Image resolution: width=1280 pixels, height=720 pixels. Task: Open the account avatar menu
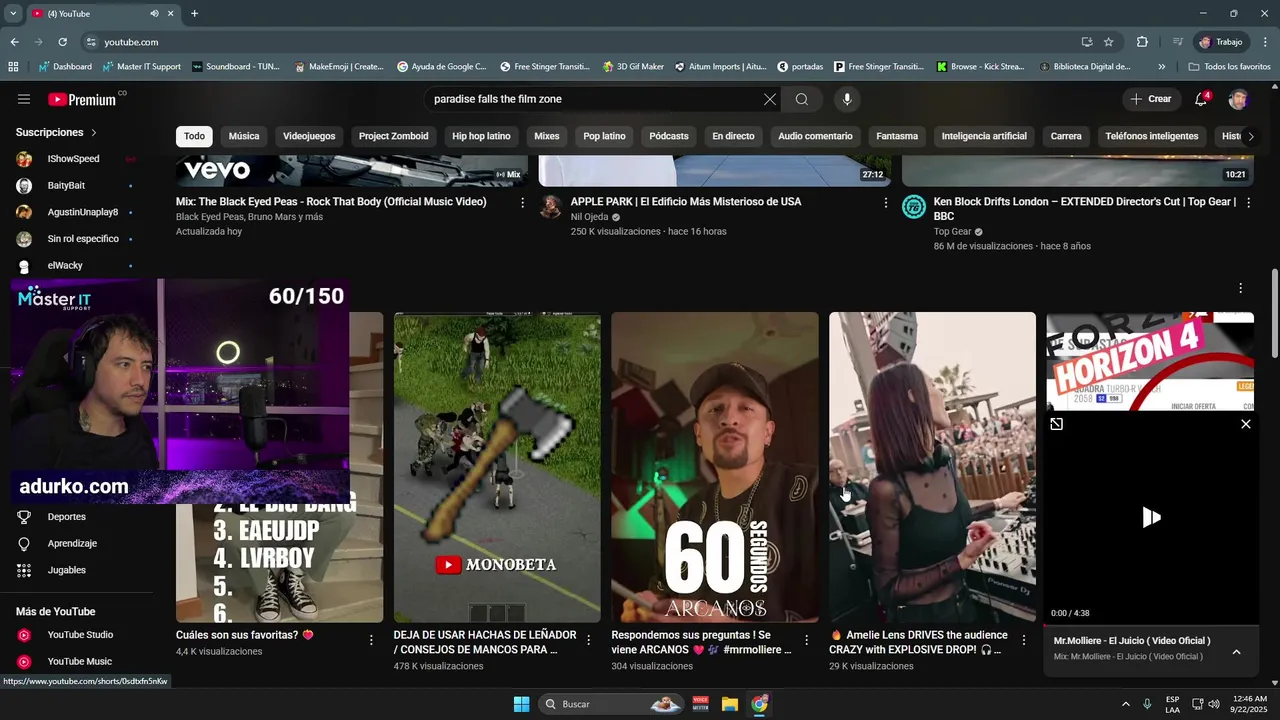coord(1239,99)
